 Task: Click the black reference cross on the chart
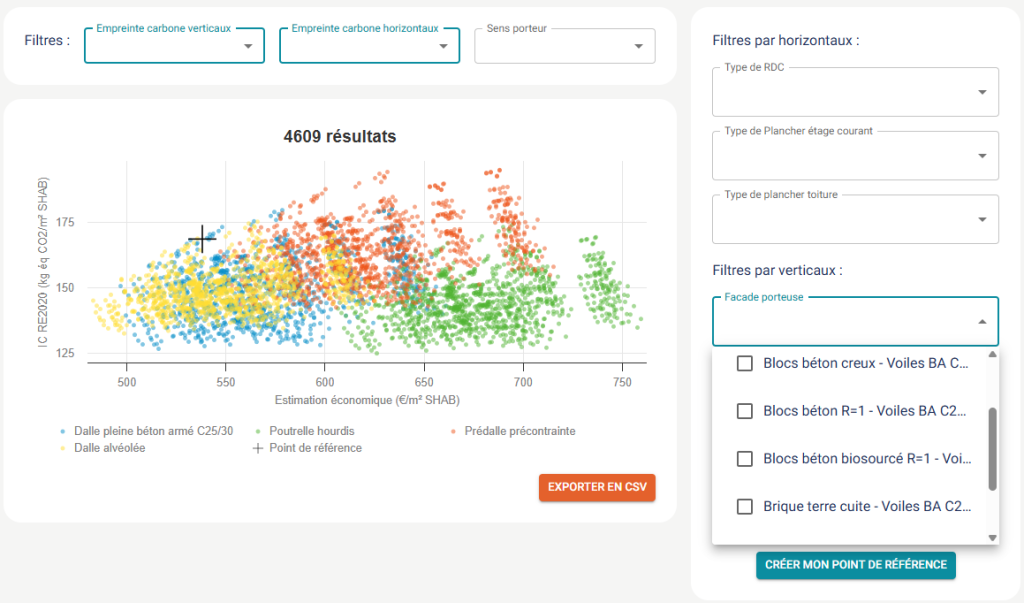click(202, 239)
